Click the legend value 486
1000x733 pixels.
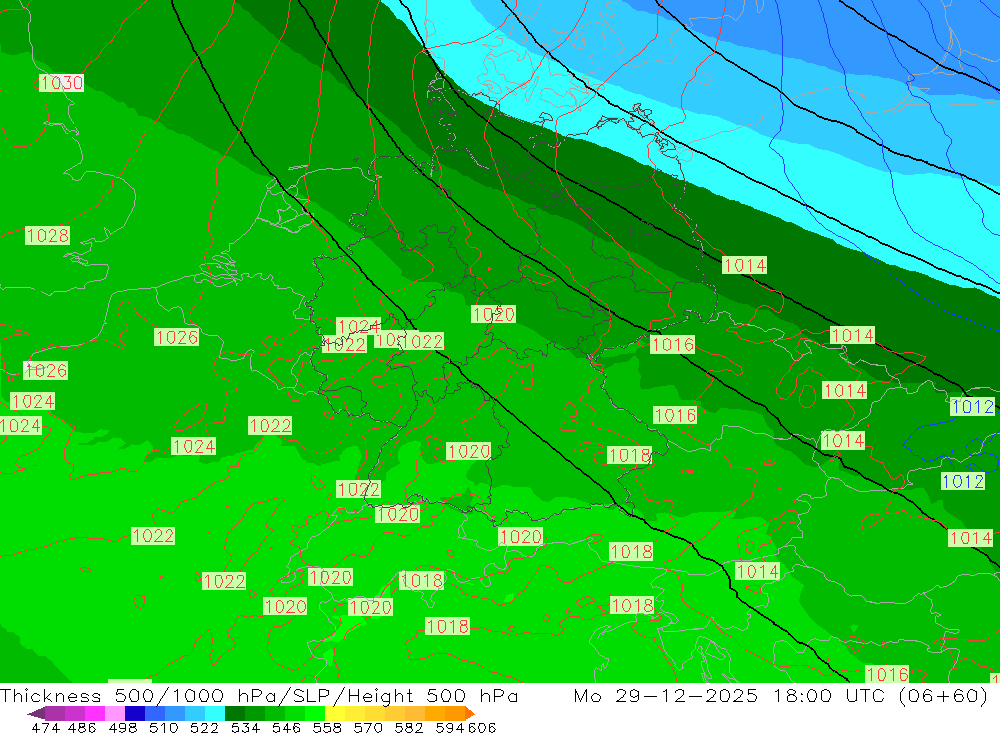(x=82, y=727)
